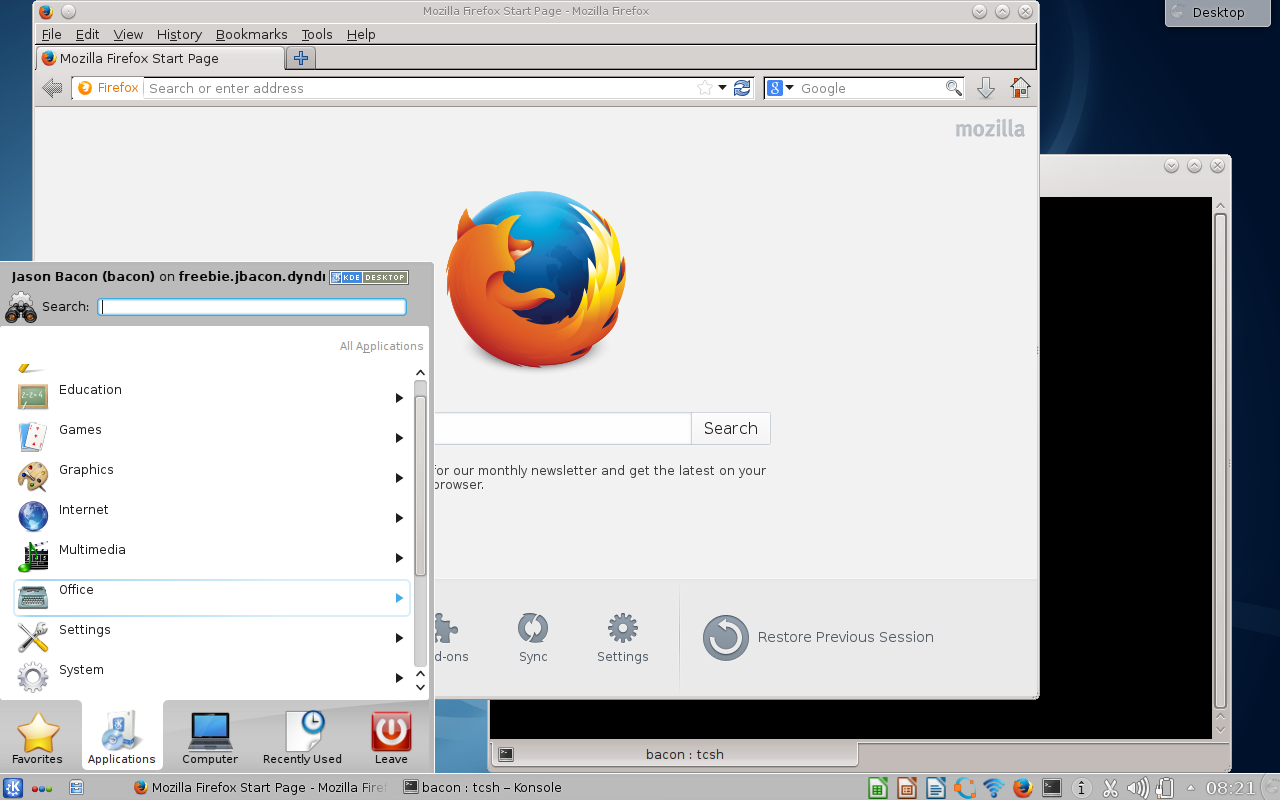Open the Edit menu in Firefox
Screen dimensions: 1280x800
87,34
